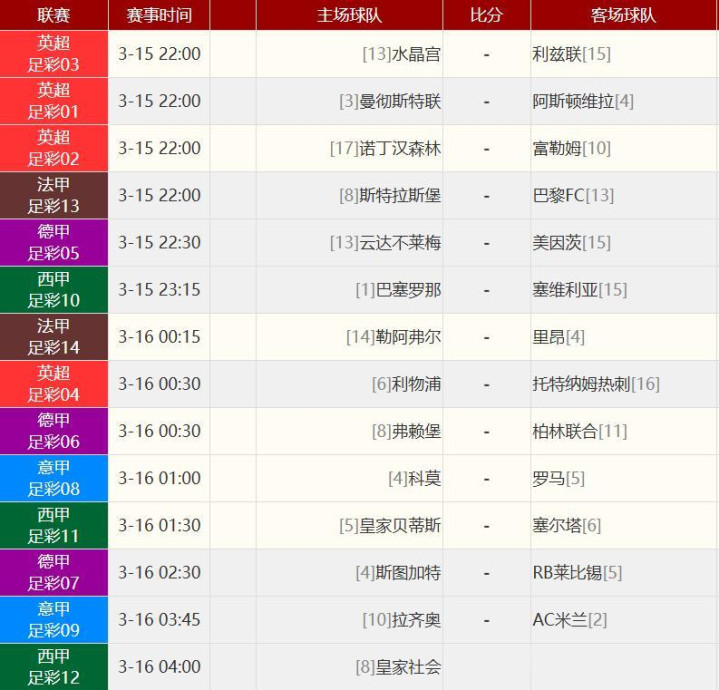This screenshot has width=719, height=690.
Task: Select the 英超 足彩02 league cell
Action: 54,148
